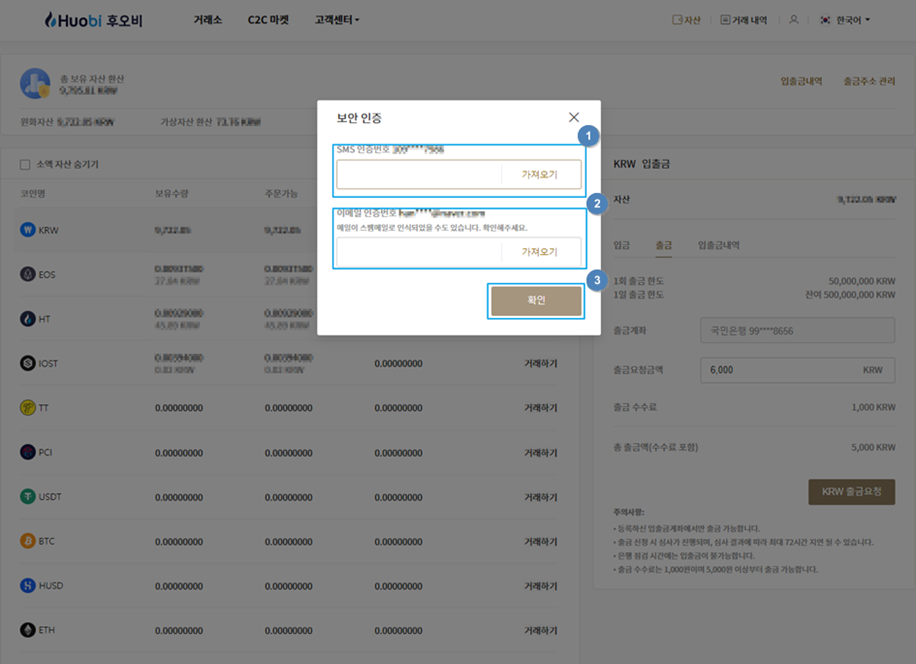Click 가져오기 for SMS code
This screenshot has width=916, height=664.
(540, 174)
